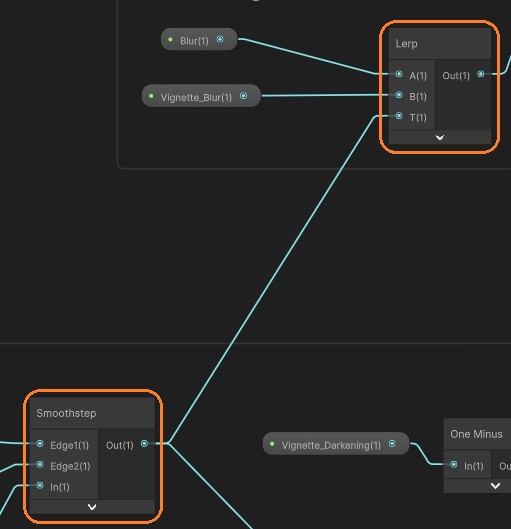Select the Lerp node A(1) input port

[x=399, y=74]
